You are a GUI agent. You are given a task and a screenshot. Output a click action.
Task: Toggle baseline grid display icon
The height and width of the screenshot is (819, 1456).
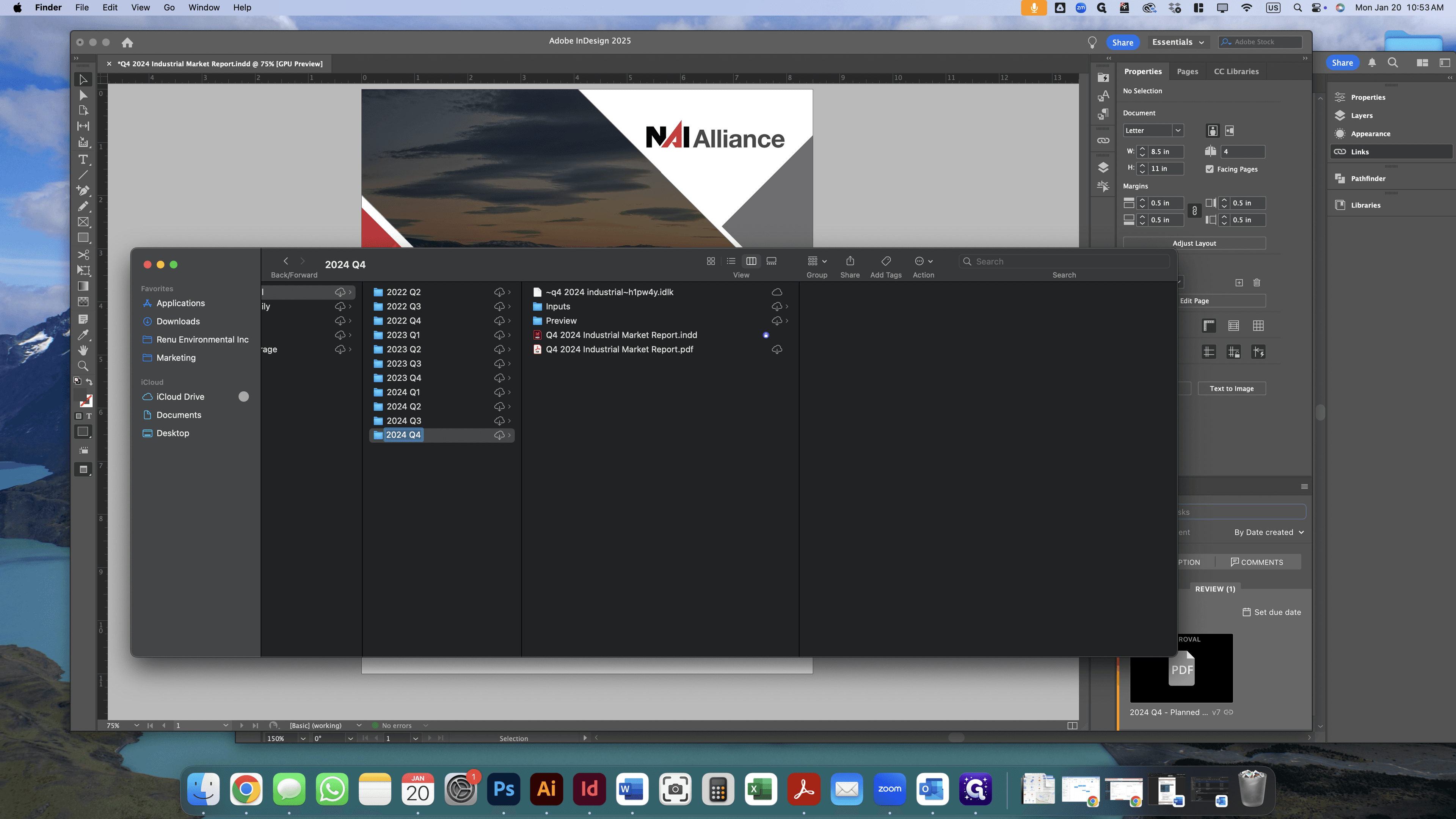point(1233,326)
